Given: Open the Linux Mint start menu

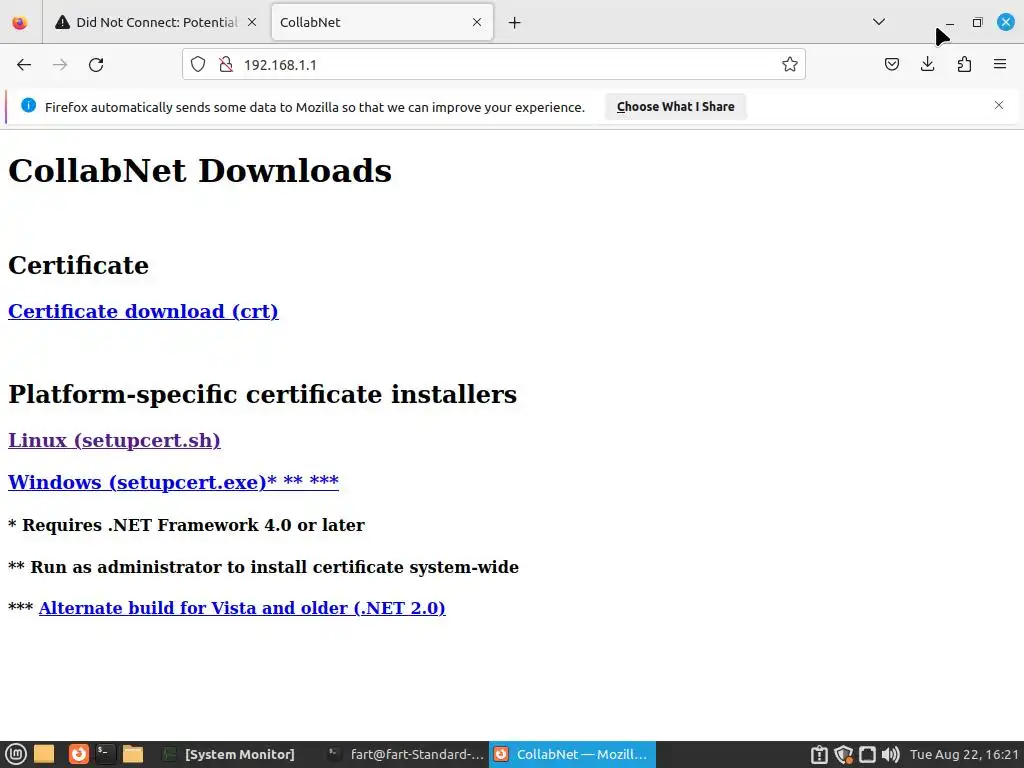Looking at the screenshot, I should point(15,754).
